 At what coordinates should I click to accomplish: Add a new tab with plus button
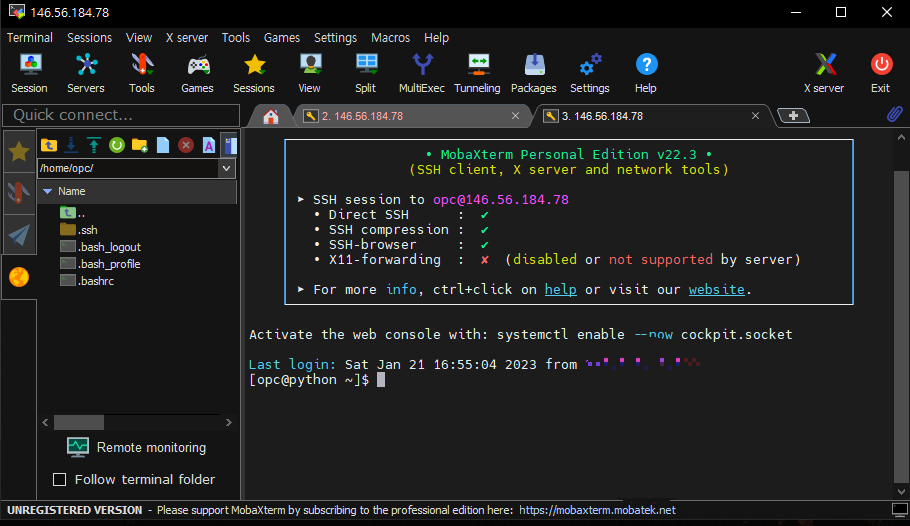point(793,116)
